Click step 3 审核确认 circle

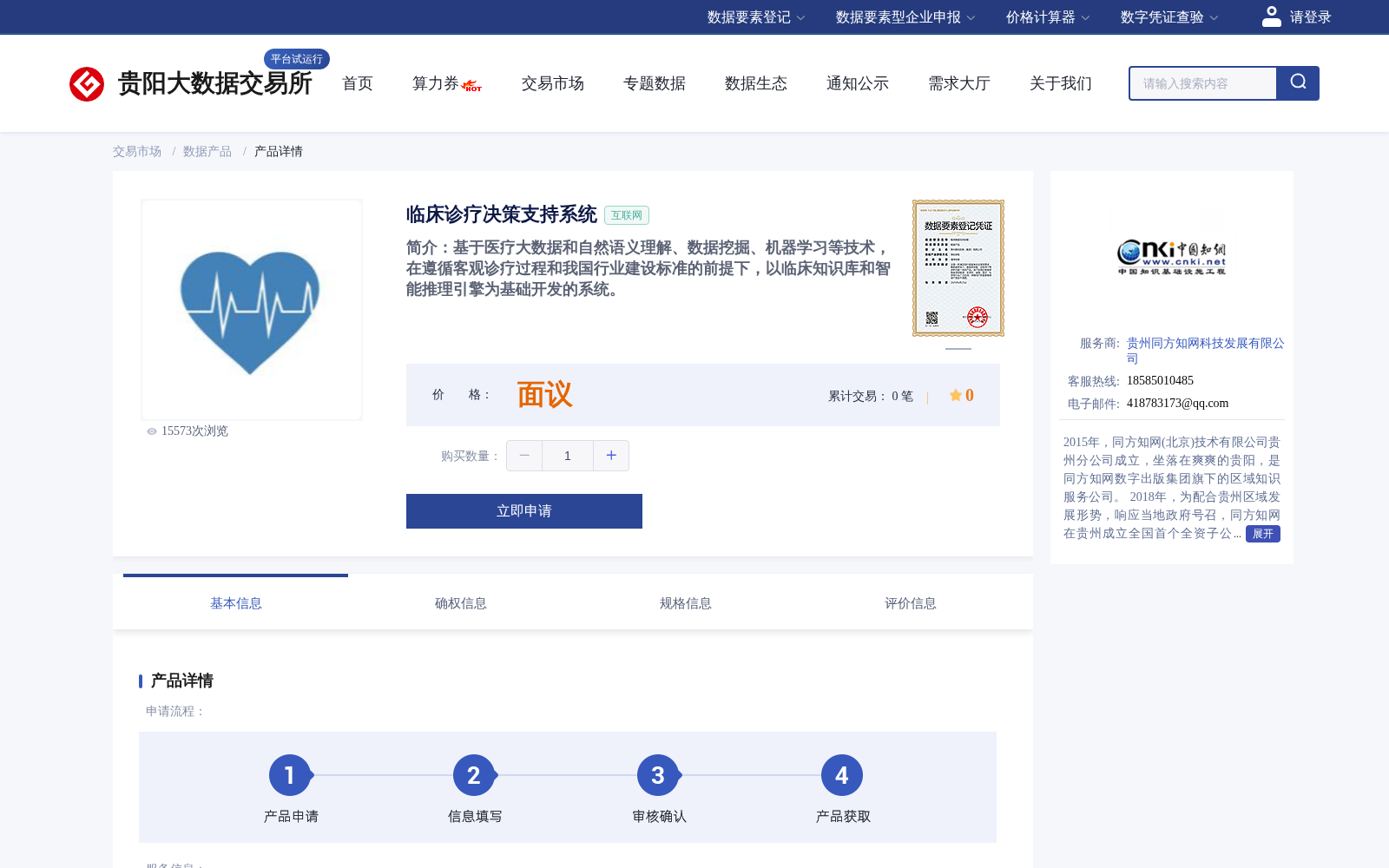[x=658, y=775]
